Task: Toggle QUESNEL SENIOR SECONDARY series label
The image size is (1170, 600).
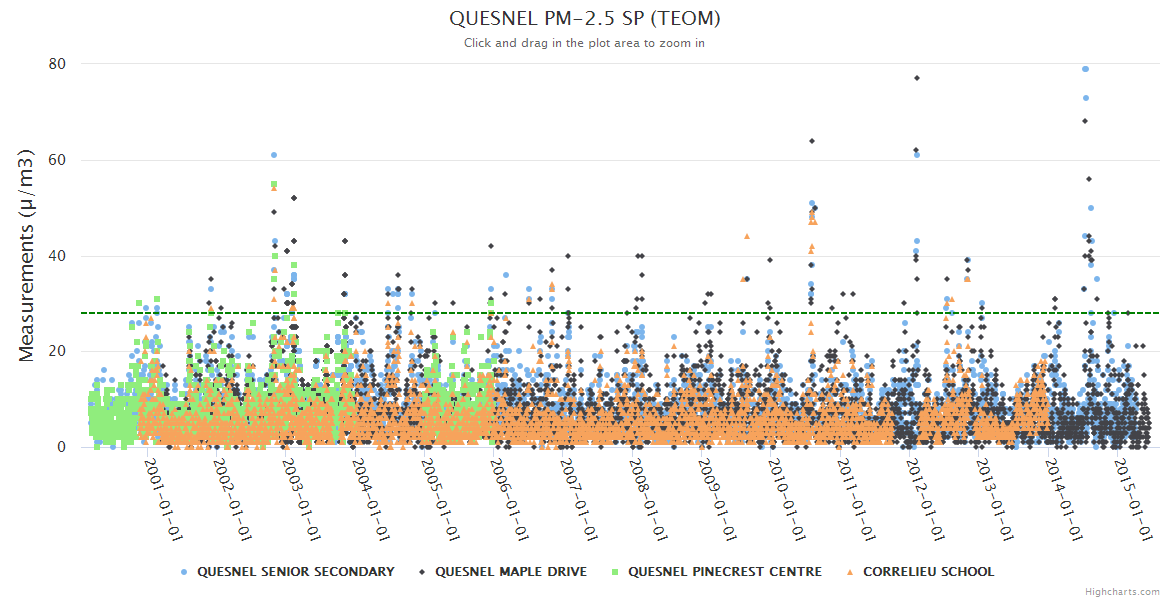Action: (295, 572)
